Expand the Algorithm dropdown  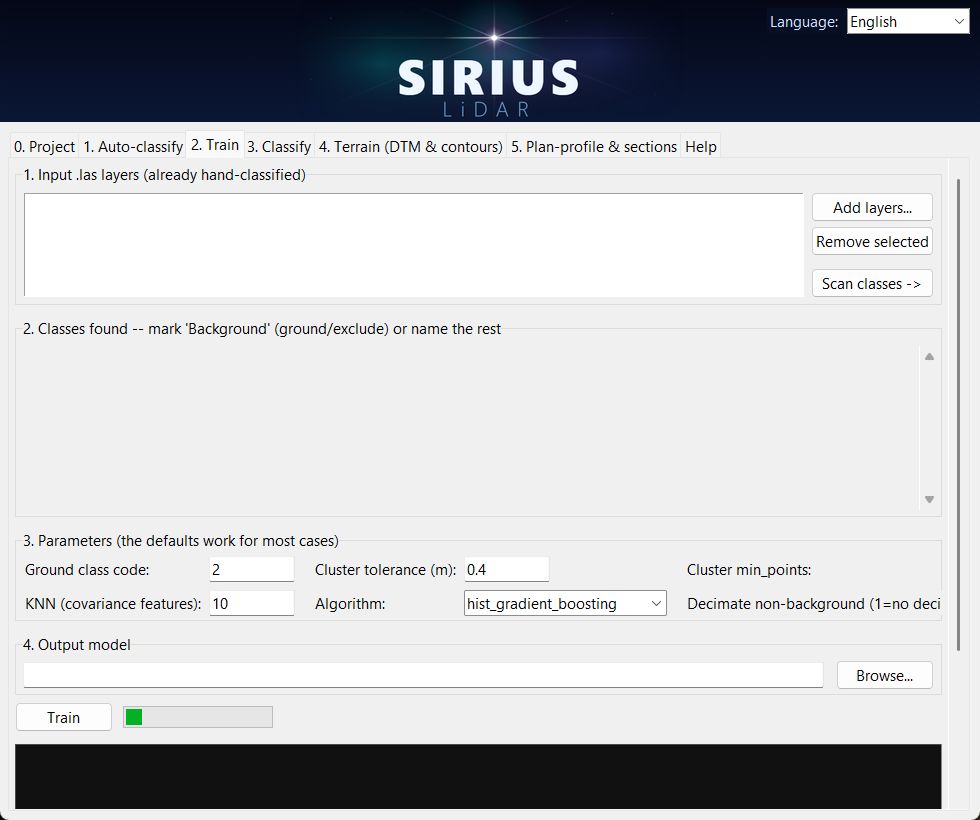coord(565,604)
